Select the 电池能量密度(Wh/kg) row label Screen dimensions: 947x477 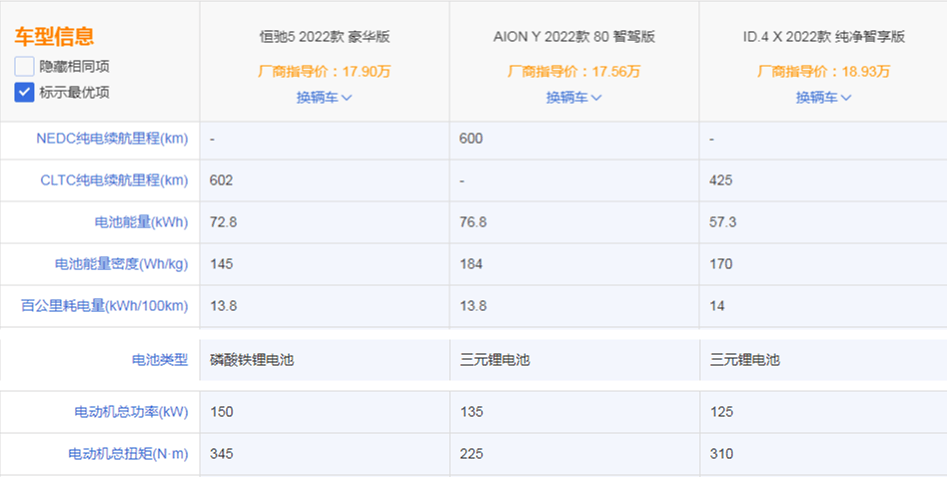click(121, 264)
